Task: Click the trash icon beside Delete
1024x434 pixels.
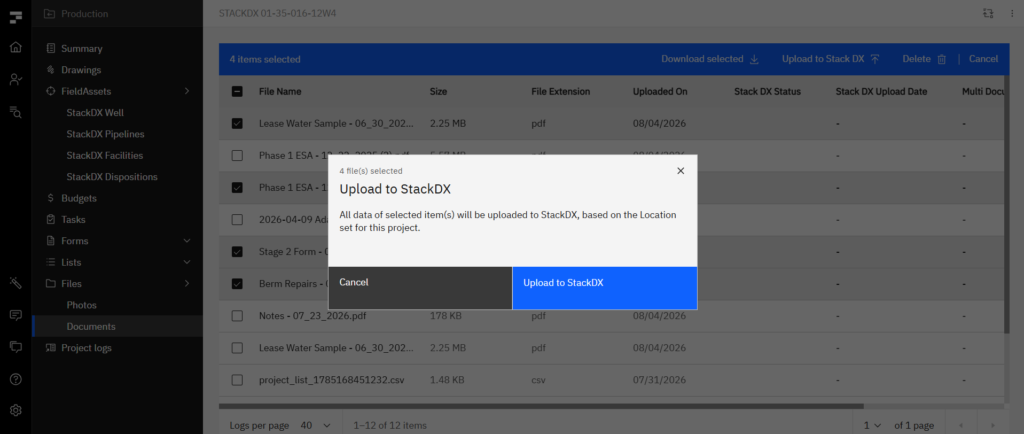Action: click(941, 59)
